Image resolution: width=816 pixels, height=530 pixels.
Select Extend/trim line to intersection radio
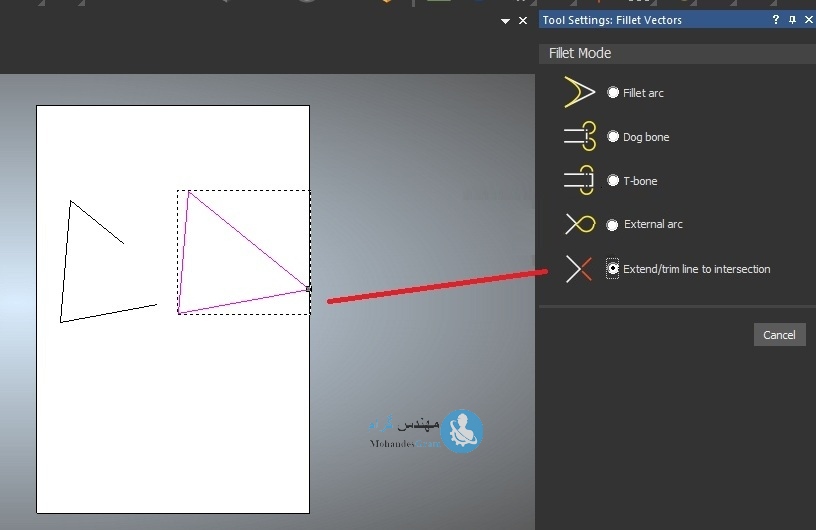pyautogui.click(x=613, y=269)
